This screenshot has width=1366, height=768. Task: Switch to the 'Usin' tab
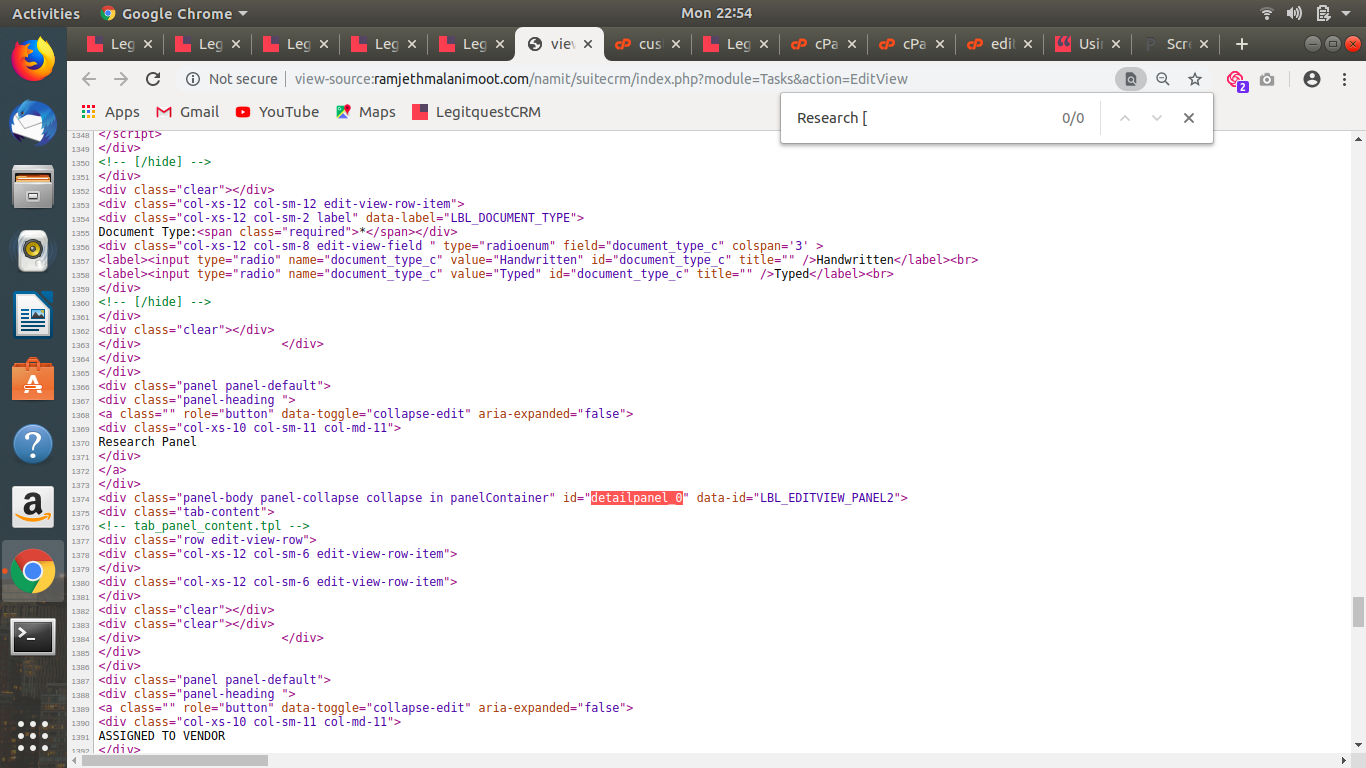tap(1089, 44)
